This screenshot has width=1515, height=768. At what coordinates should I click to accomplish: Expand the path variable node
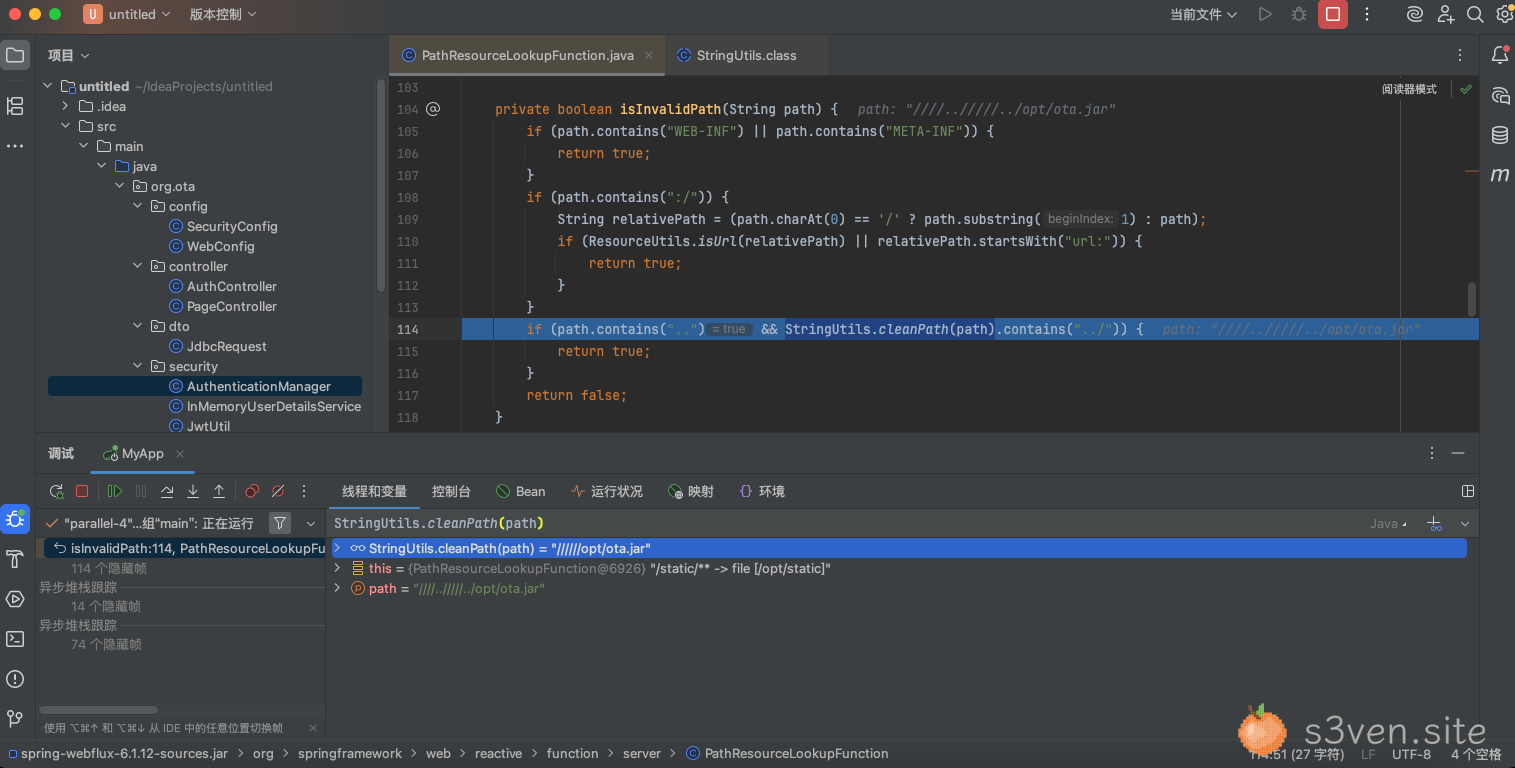tap(337, 588)
